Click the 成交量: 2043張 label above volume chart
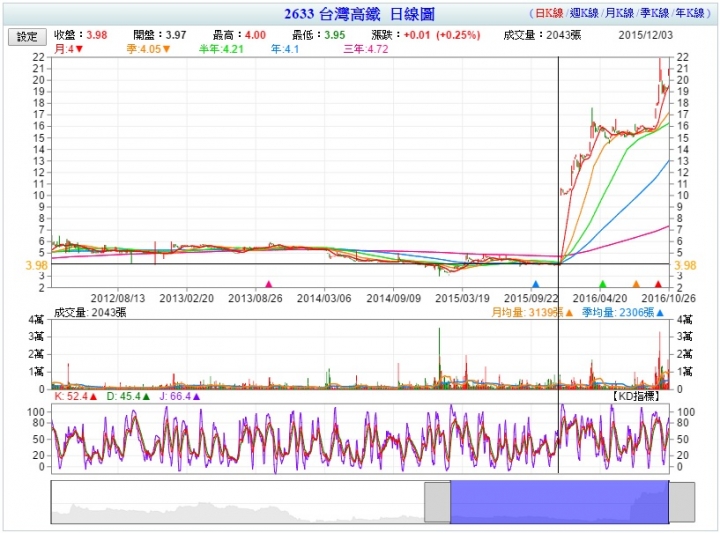Image resolution: width=720 pixels, height=533 pixels. tap(90, 313)
